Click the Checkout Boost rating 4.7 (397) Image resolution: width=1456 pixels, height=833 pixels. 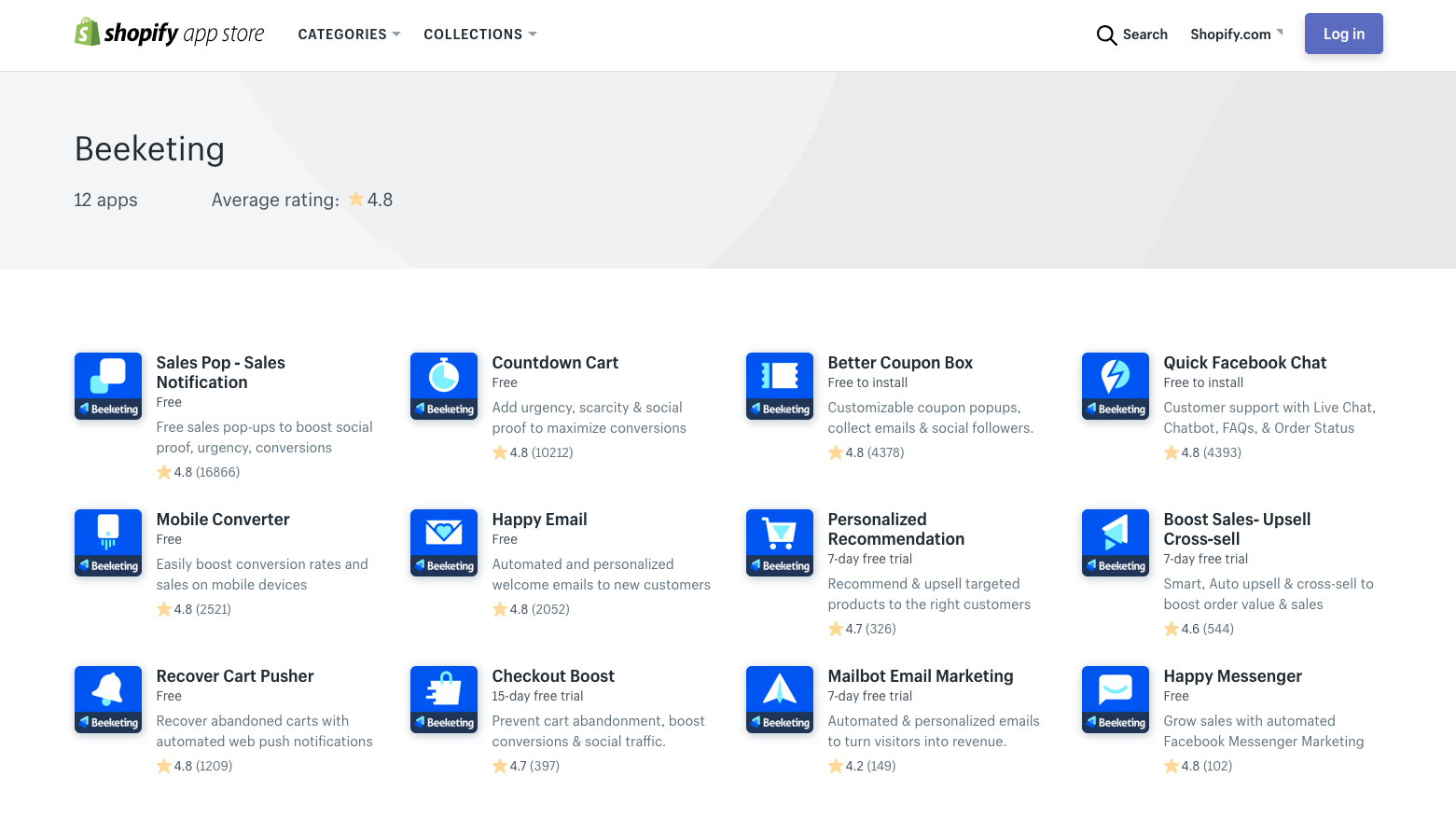[x=526, y=766]
